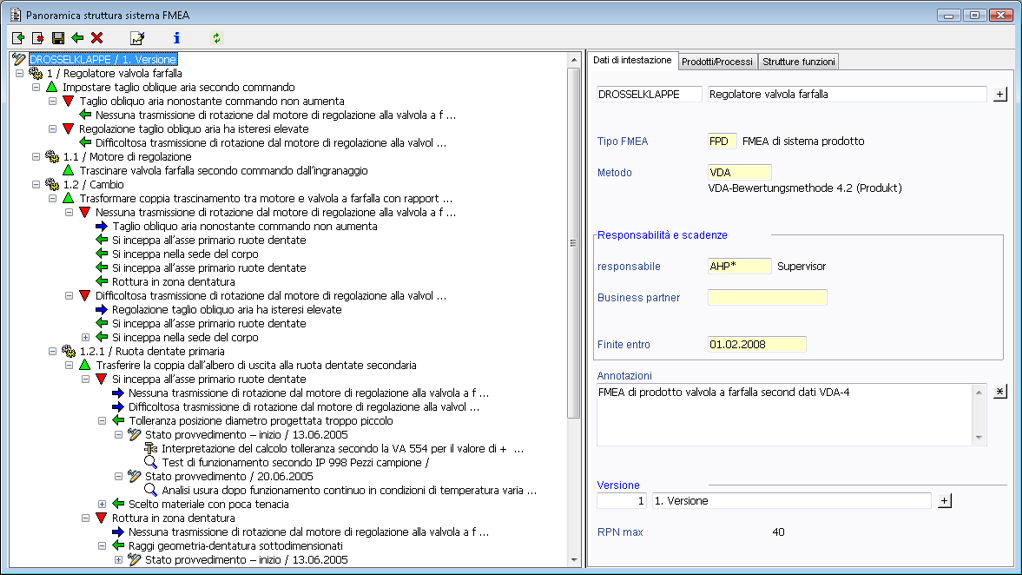Open the edit pencil-and-paper toolbar icon
The image size is (1022, 575).
coord(137,38)
